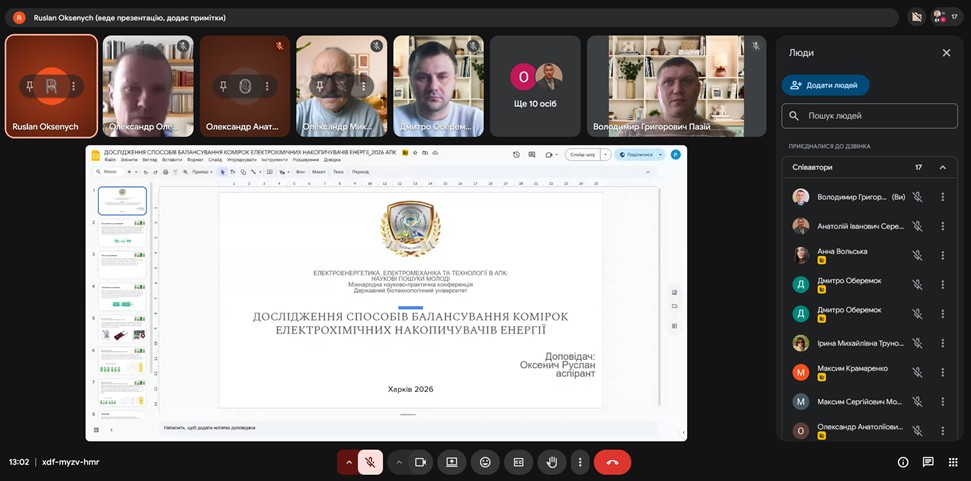Open more options for Анна Вольська

point(942,255)
